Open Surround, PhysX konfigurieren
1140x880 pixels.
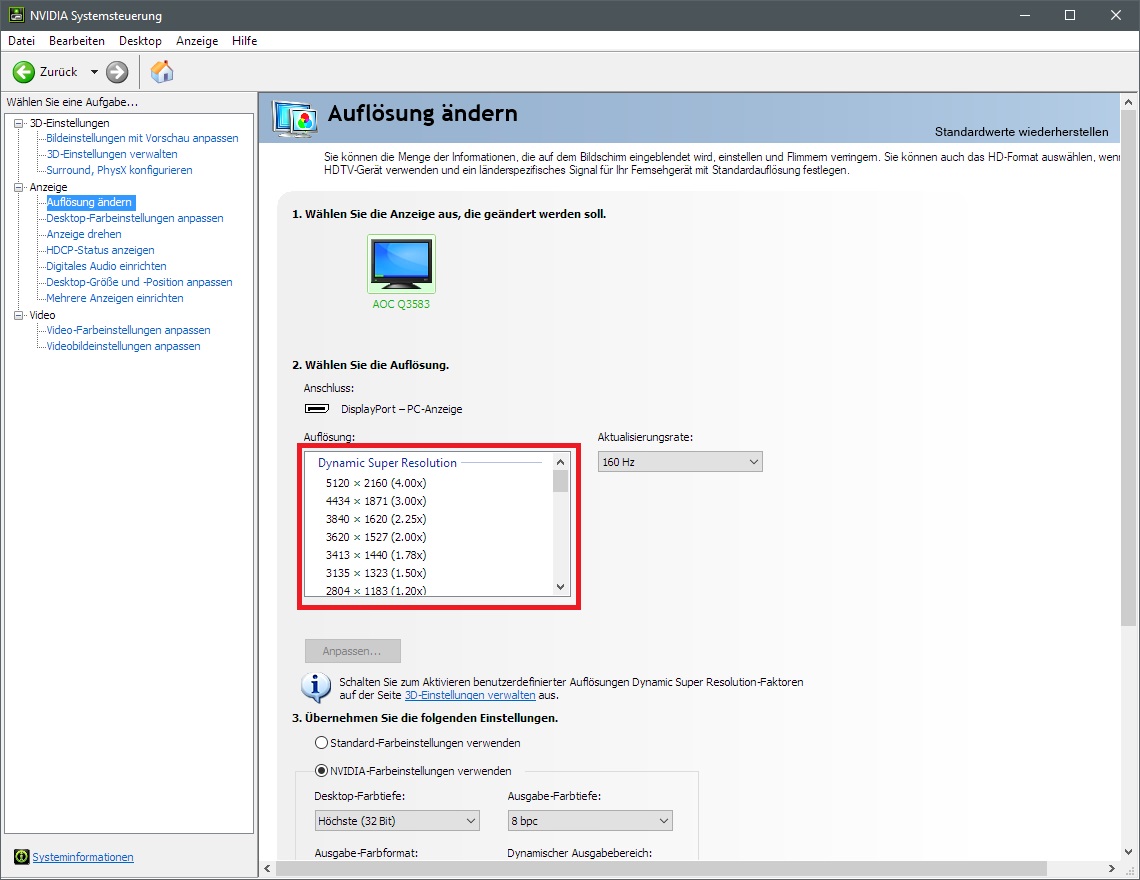(119, 170)
